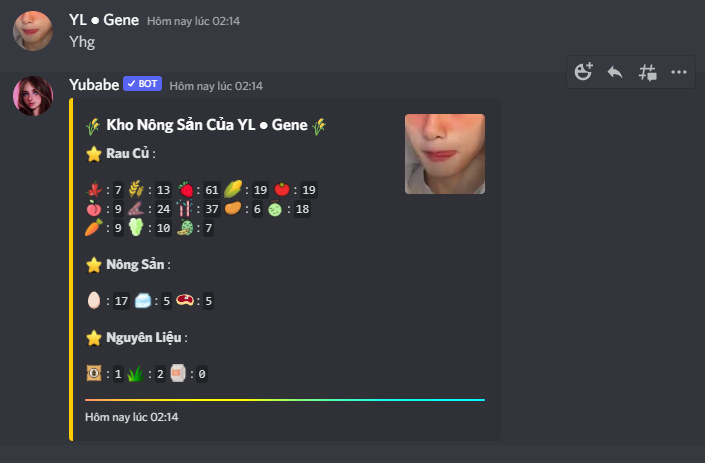
Task: Click the milk emoji with count 5
Action: 143,300
